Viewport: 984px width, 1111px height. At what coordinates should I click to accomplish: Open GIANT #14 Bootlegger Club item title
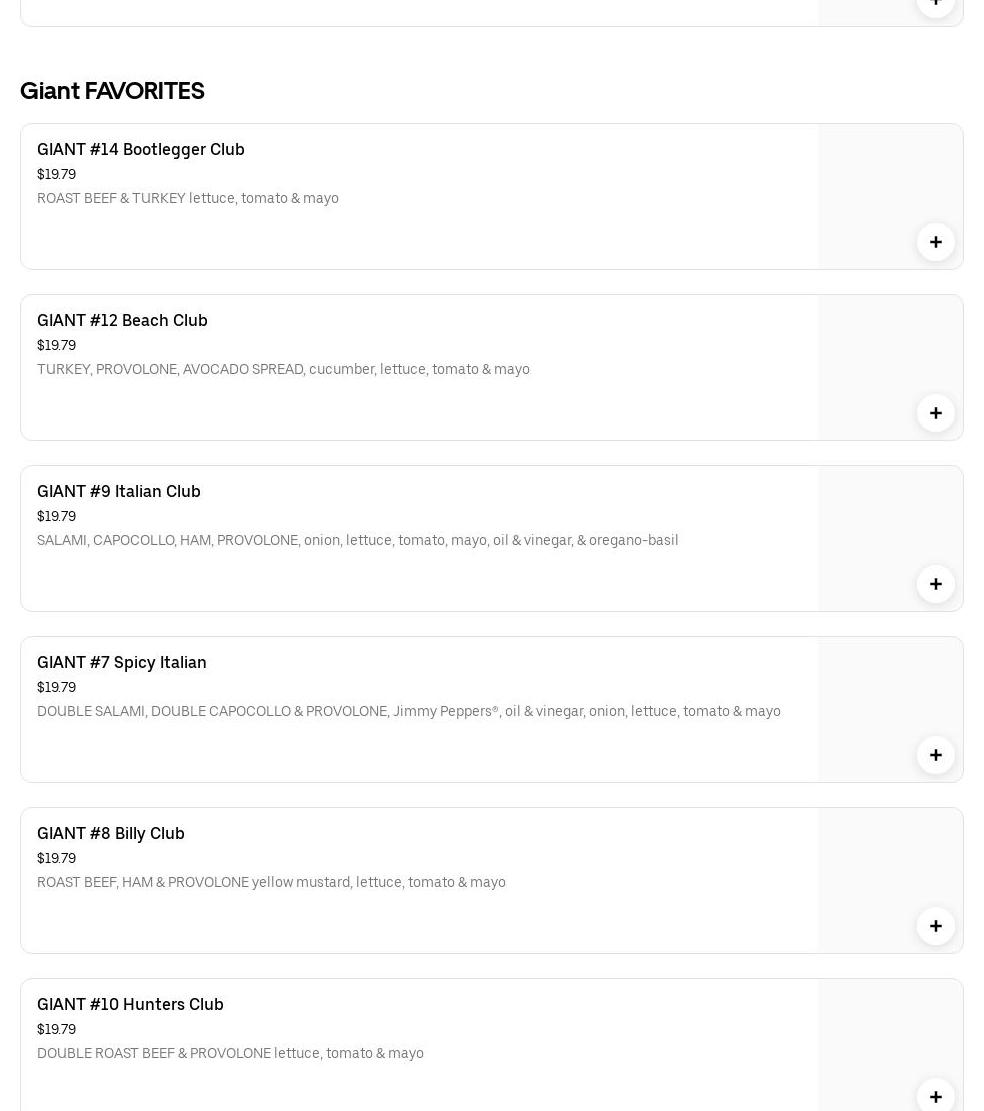click(x=141, y=149)
